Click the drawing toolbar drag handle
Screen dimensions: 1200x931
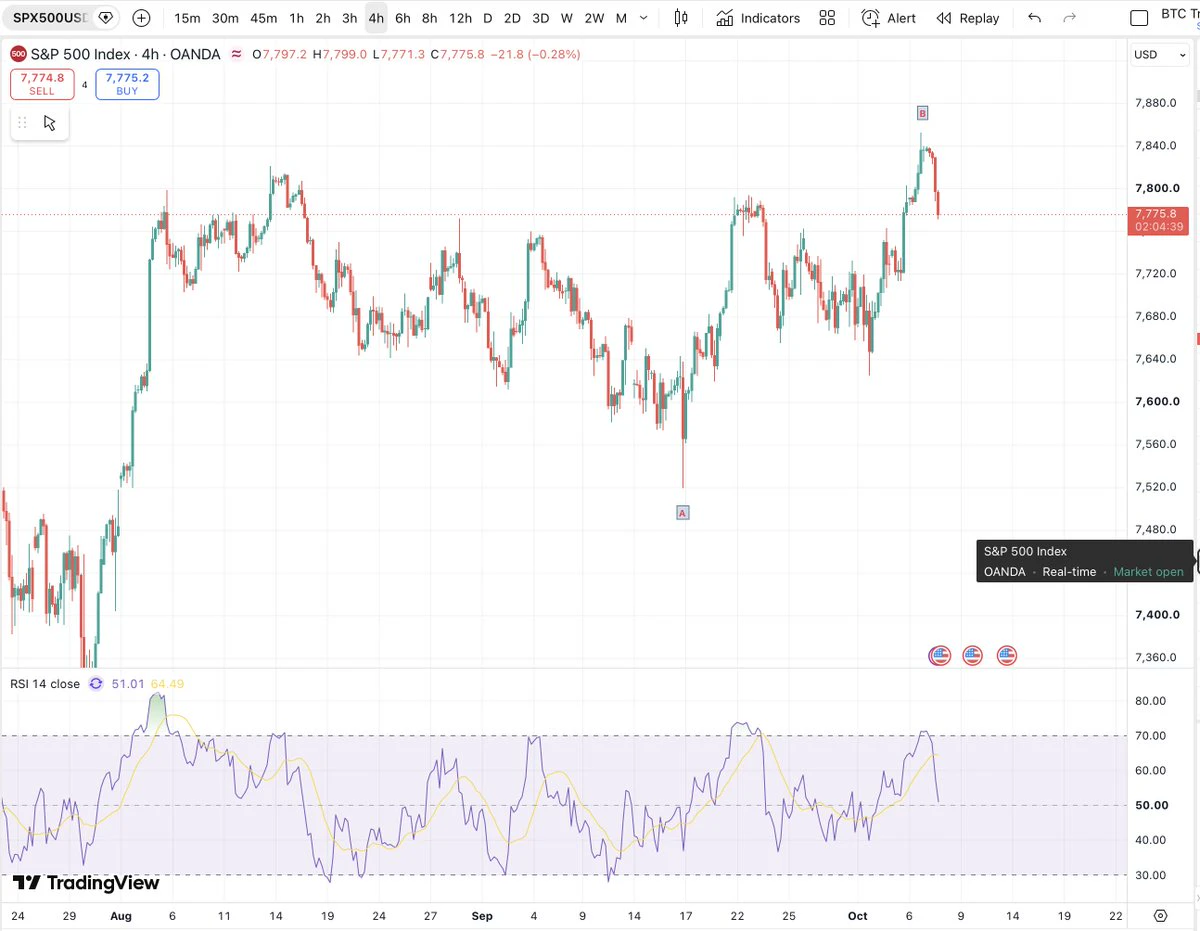tap(22, 123)
